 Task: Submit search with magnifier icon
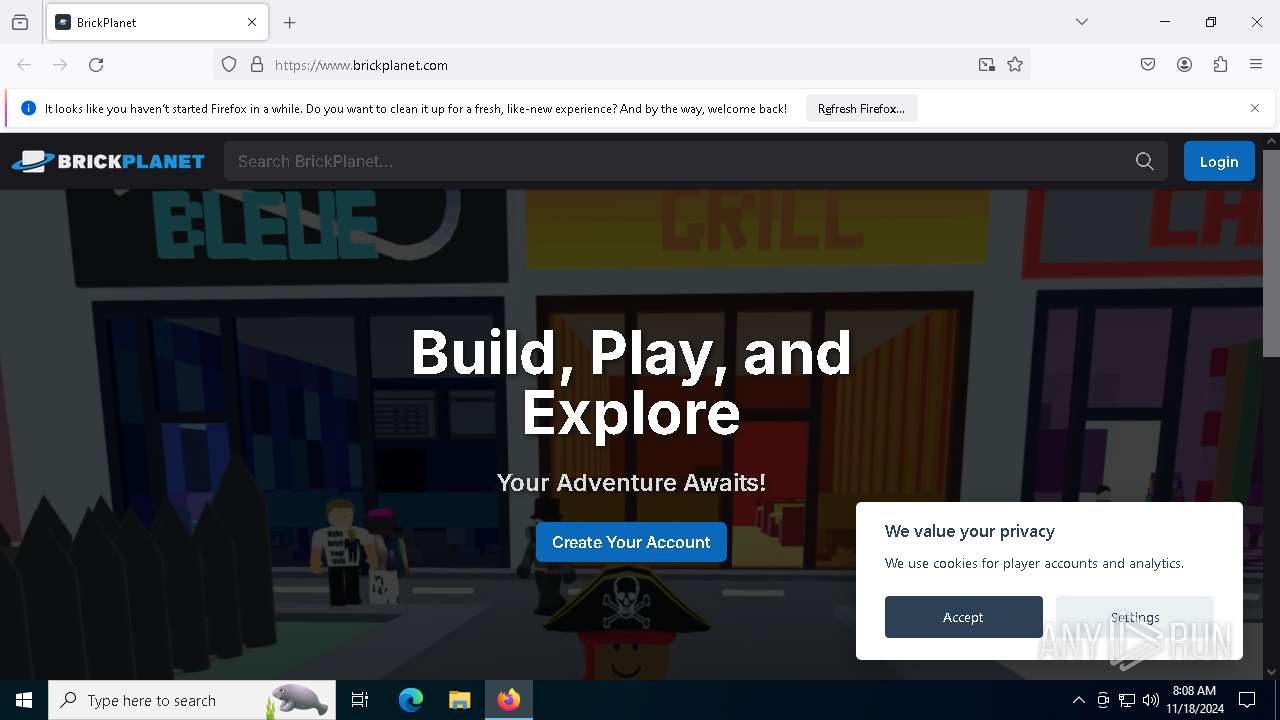click(1145, 161)
